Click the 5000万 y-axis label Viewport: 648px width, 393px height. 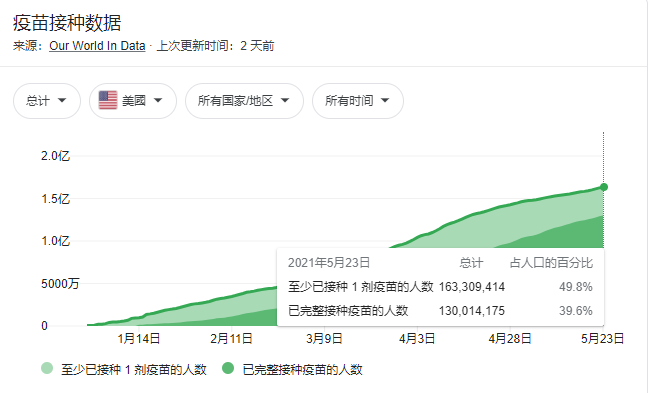click(60, 284)
